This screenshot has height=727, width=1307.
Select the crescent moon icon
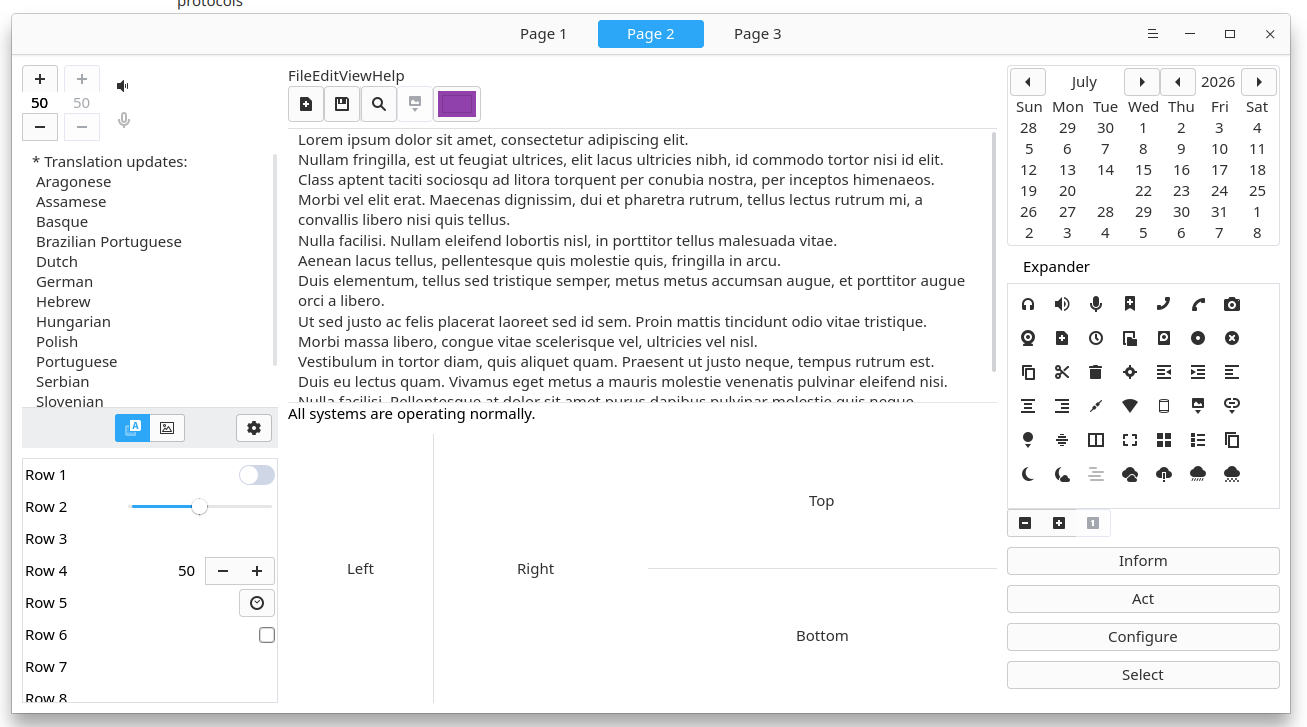[x=1028, y=474]
